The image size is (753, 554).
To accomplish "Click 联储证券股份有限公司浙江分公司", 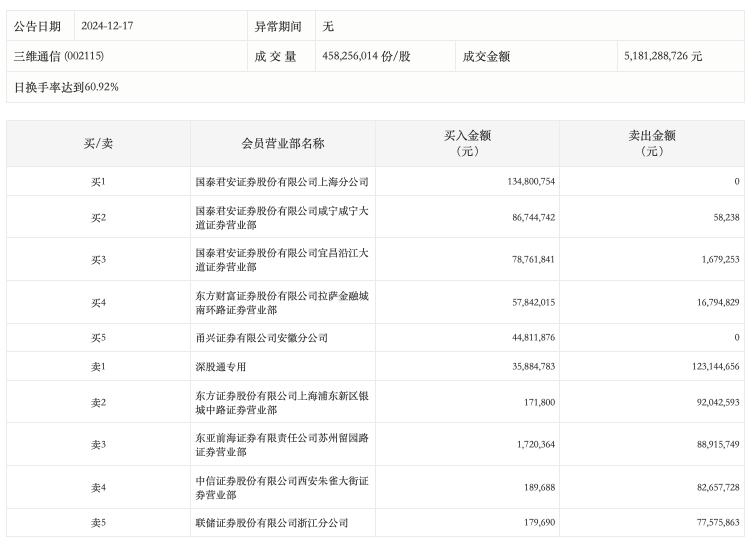I will [271, 523].
